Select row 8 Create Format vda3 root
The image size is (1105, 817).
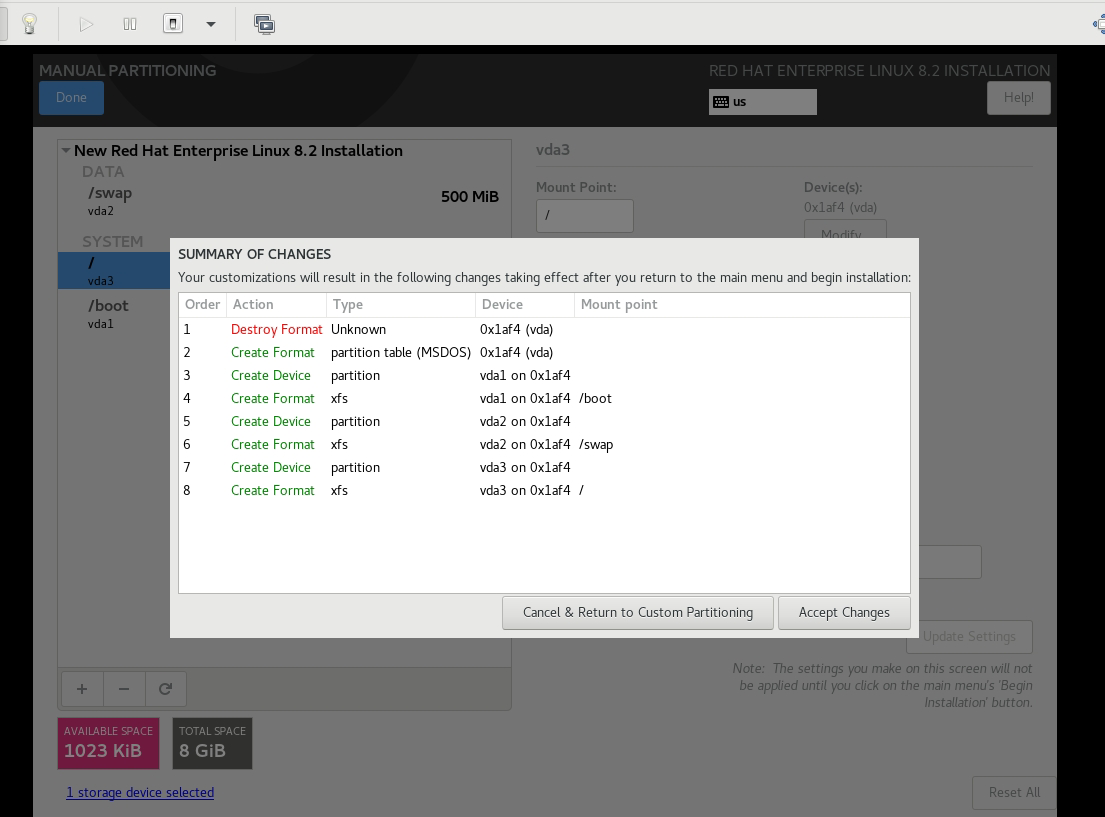coord(544,491)
